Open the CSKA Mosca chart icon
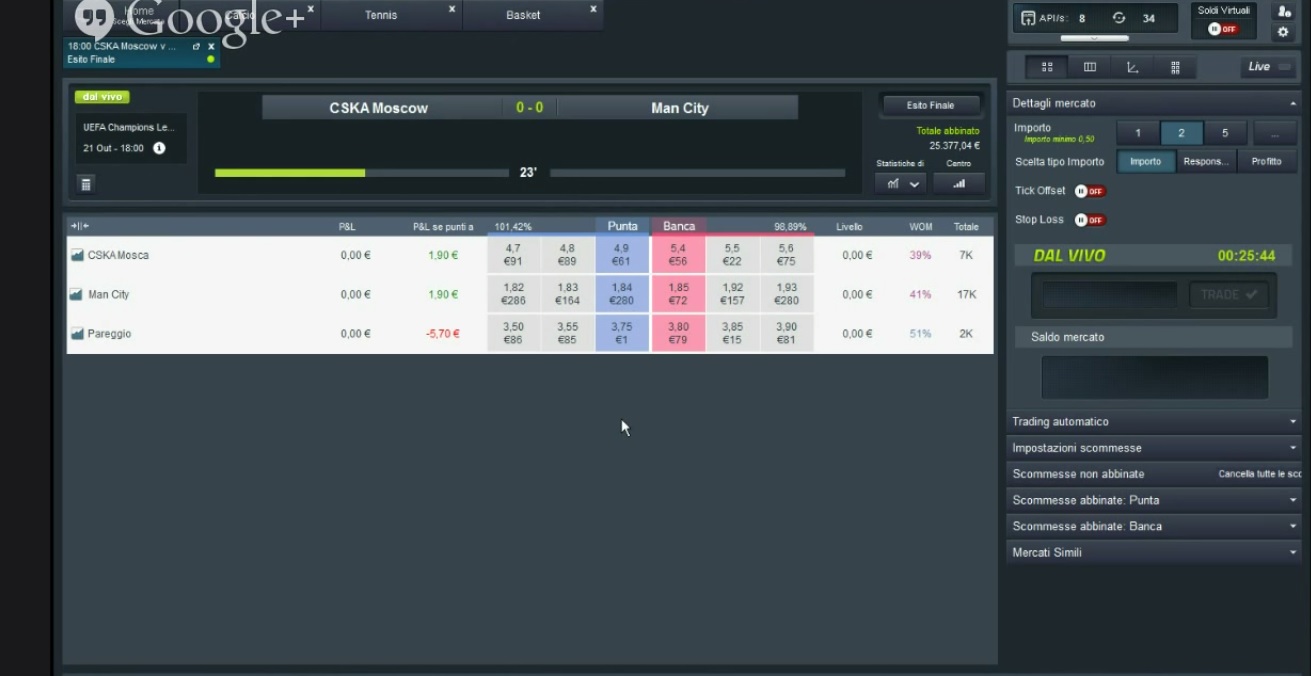 pos(77,255)
